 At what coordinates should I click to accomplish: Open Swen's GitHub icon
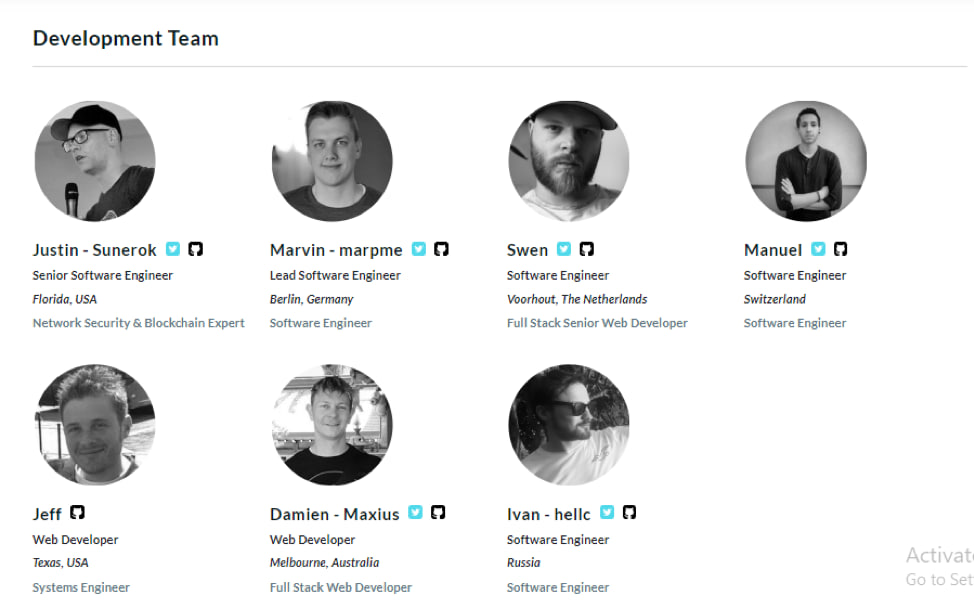tap(587, 249)
